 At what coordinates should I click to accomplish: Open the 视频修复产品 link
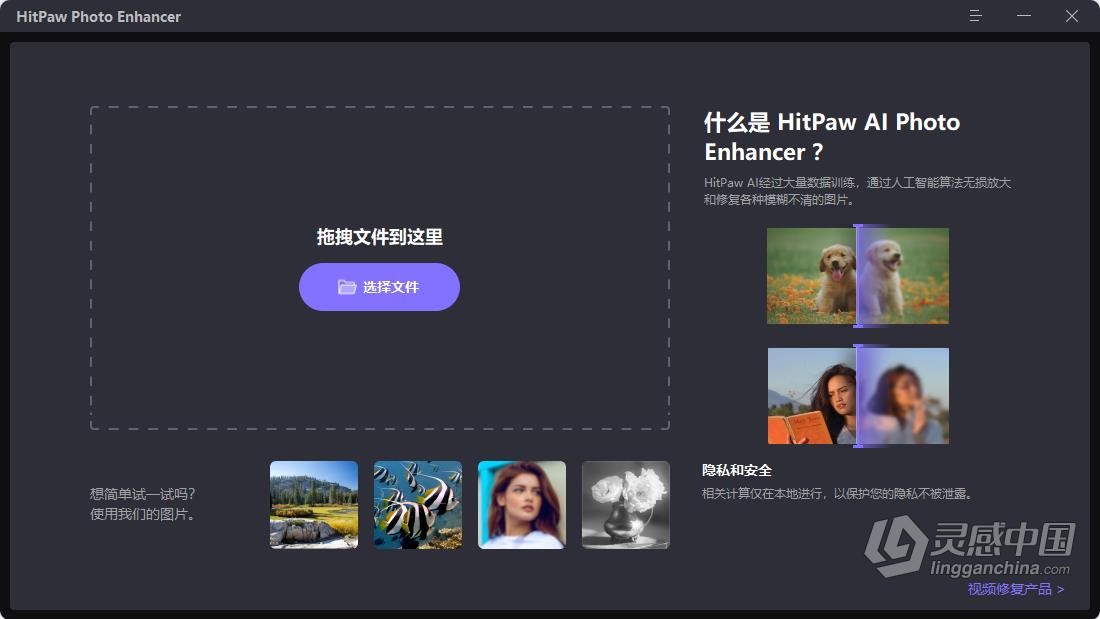[x=1016, y=589]
